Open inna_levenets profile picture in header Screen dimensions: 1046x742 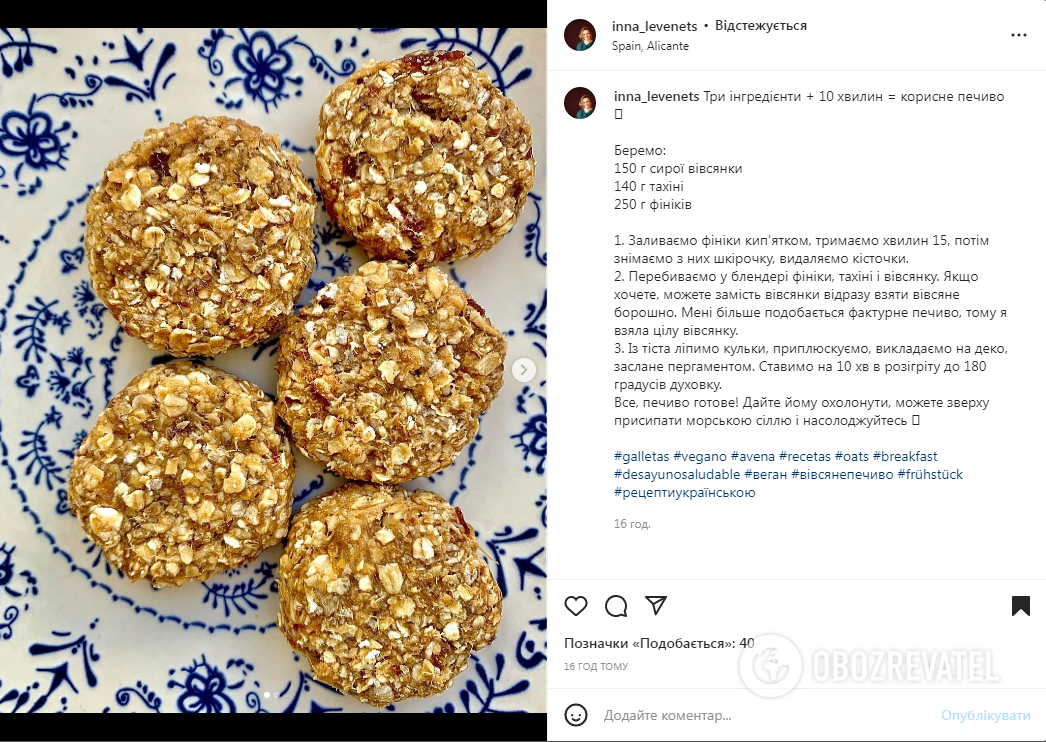[580, 35]
